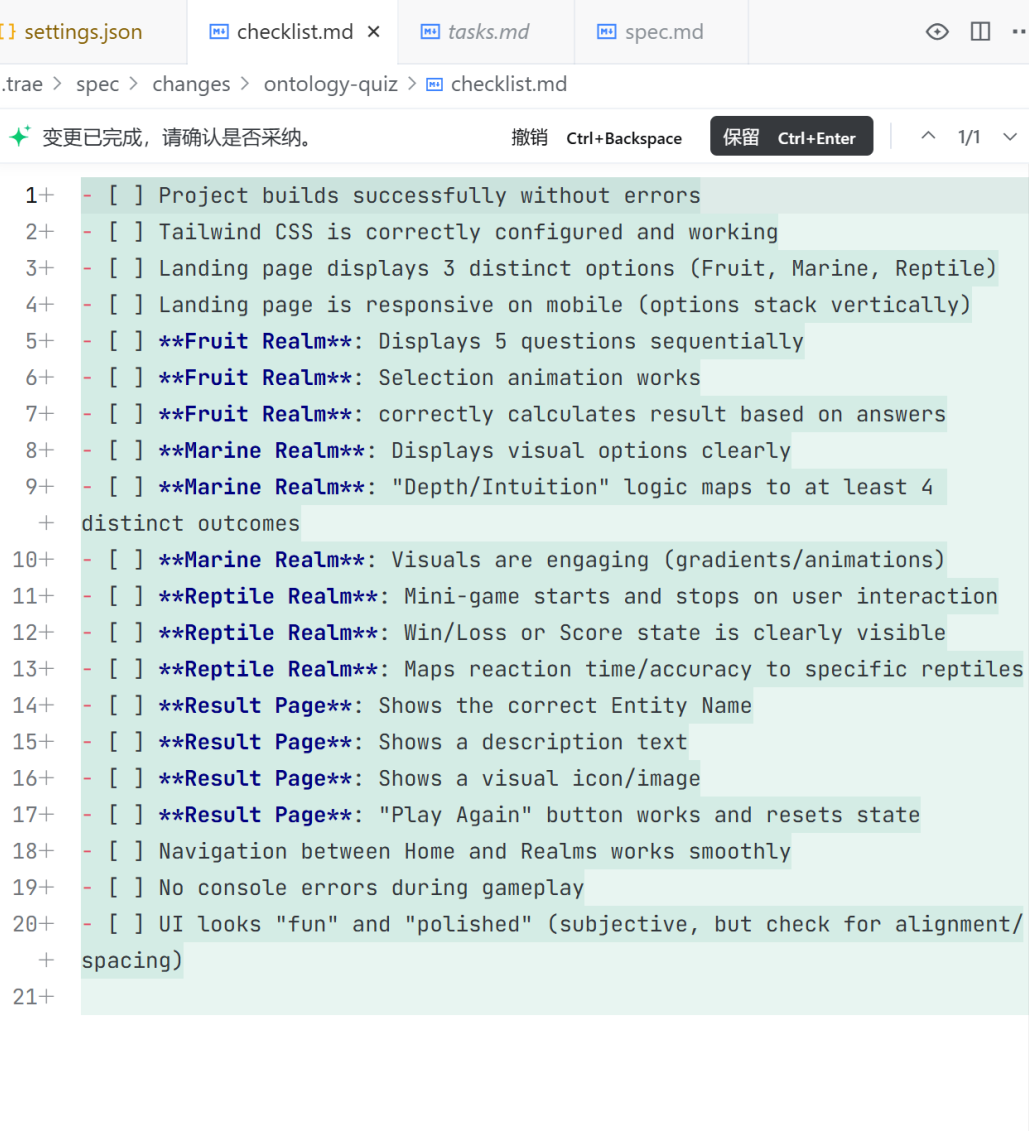Click Fruit Realm Displays 5 questions line

point(481,341)
